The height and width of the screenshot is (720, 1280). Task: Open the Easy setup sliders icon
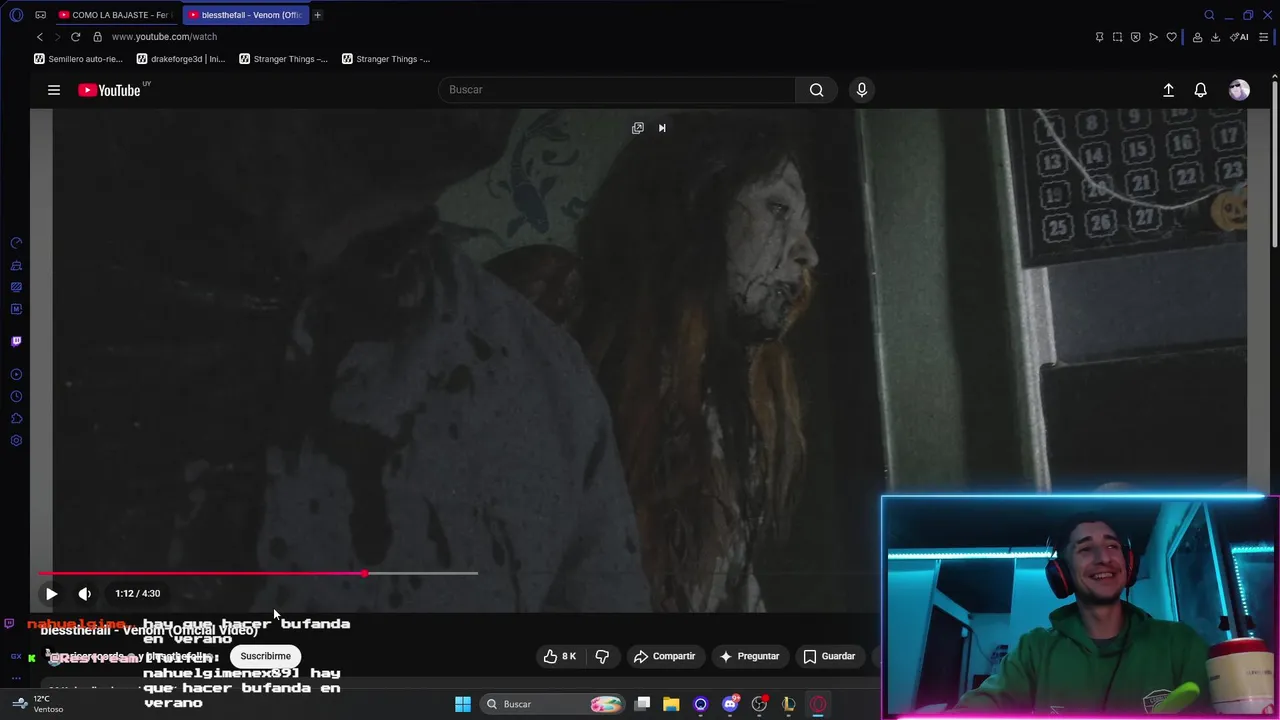click(x=1264, y=37)
